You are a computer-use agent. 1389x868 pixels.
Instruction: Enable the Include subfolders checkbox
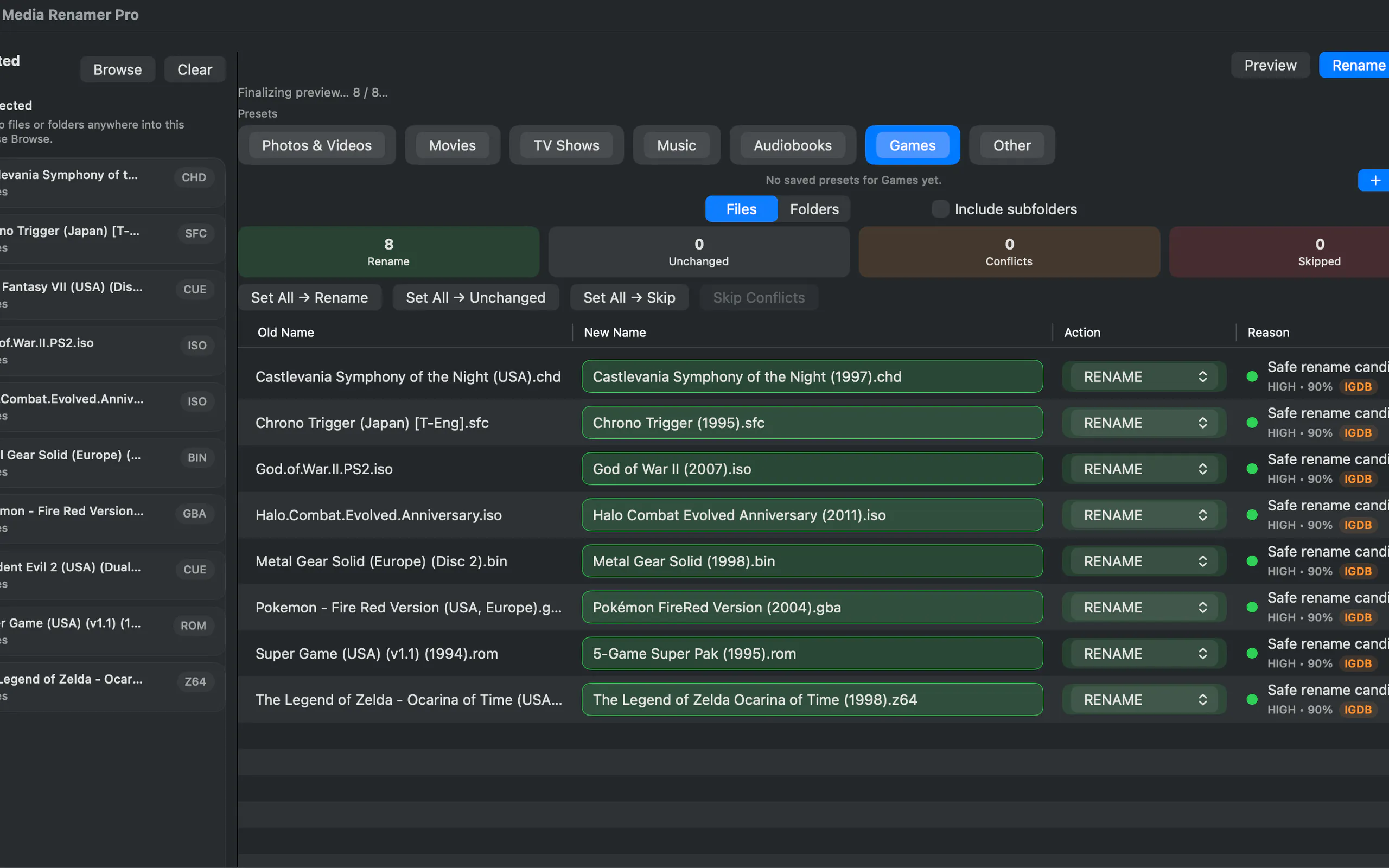(x=940, y=209)
